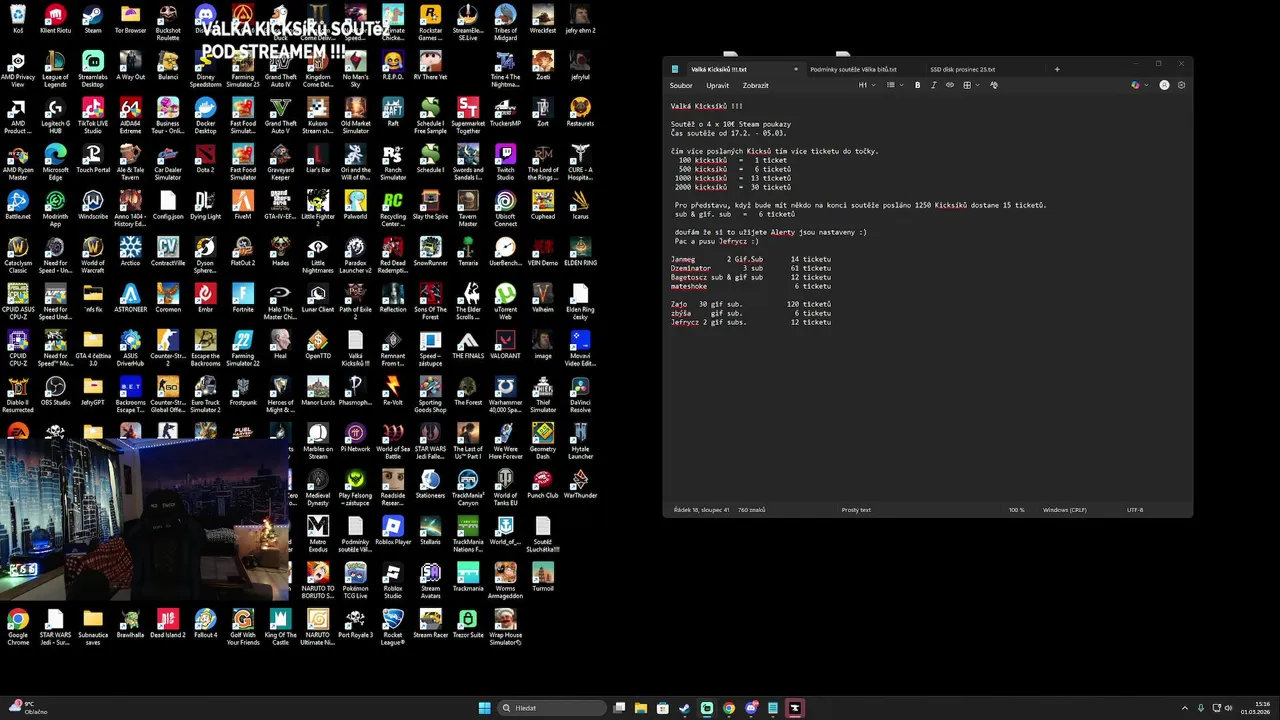This screenshot has height=720, width=1280.
Task: Open Rockstar Games desktop icon
Action: point(430,22)
